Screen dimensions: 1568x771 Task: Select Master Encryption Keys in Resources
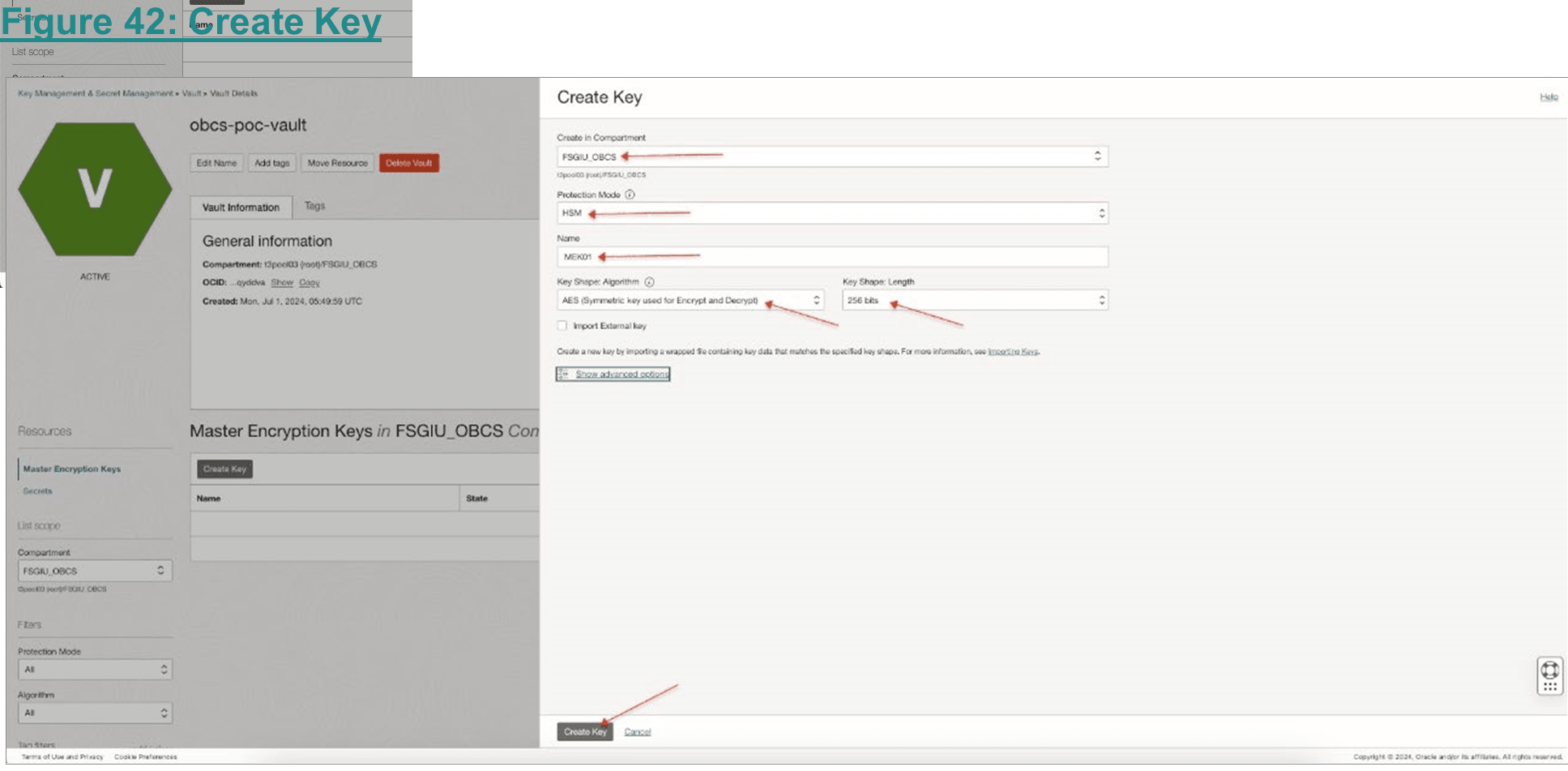72,469
